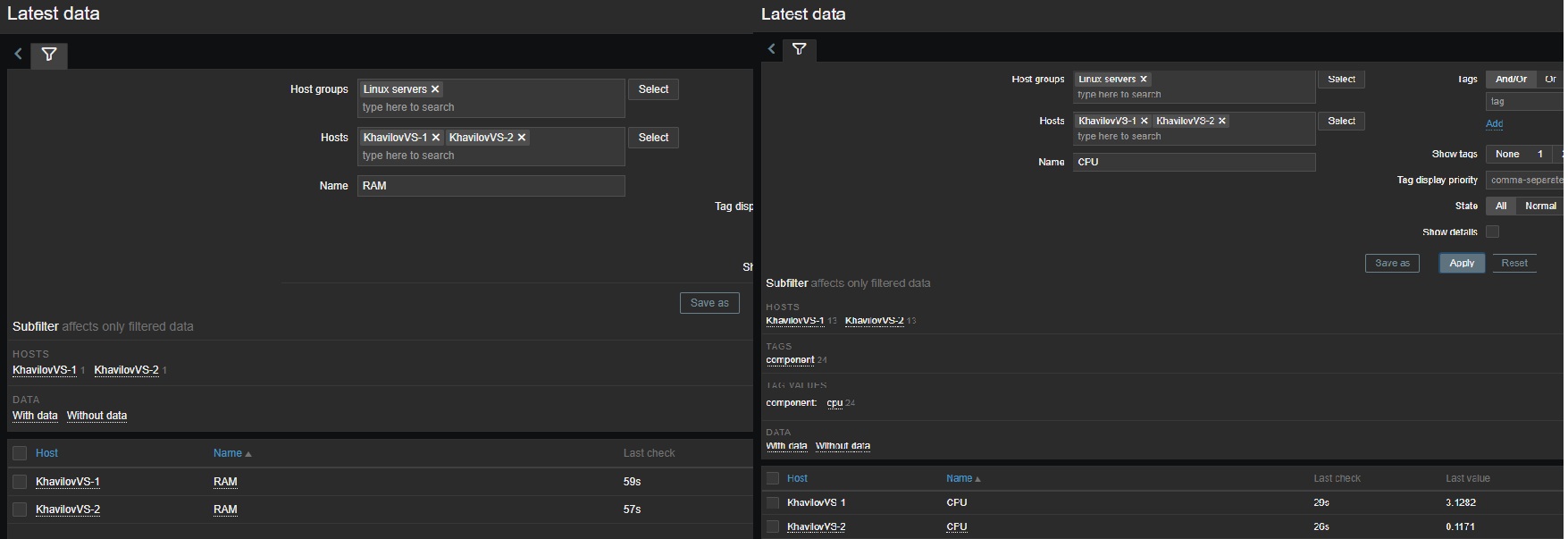1568x539 pixels.
Task: Click Without data in the CPU subfilter
Action: 843,446
